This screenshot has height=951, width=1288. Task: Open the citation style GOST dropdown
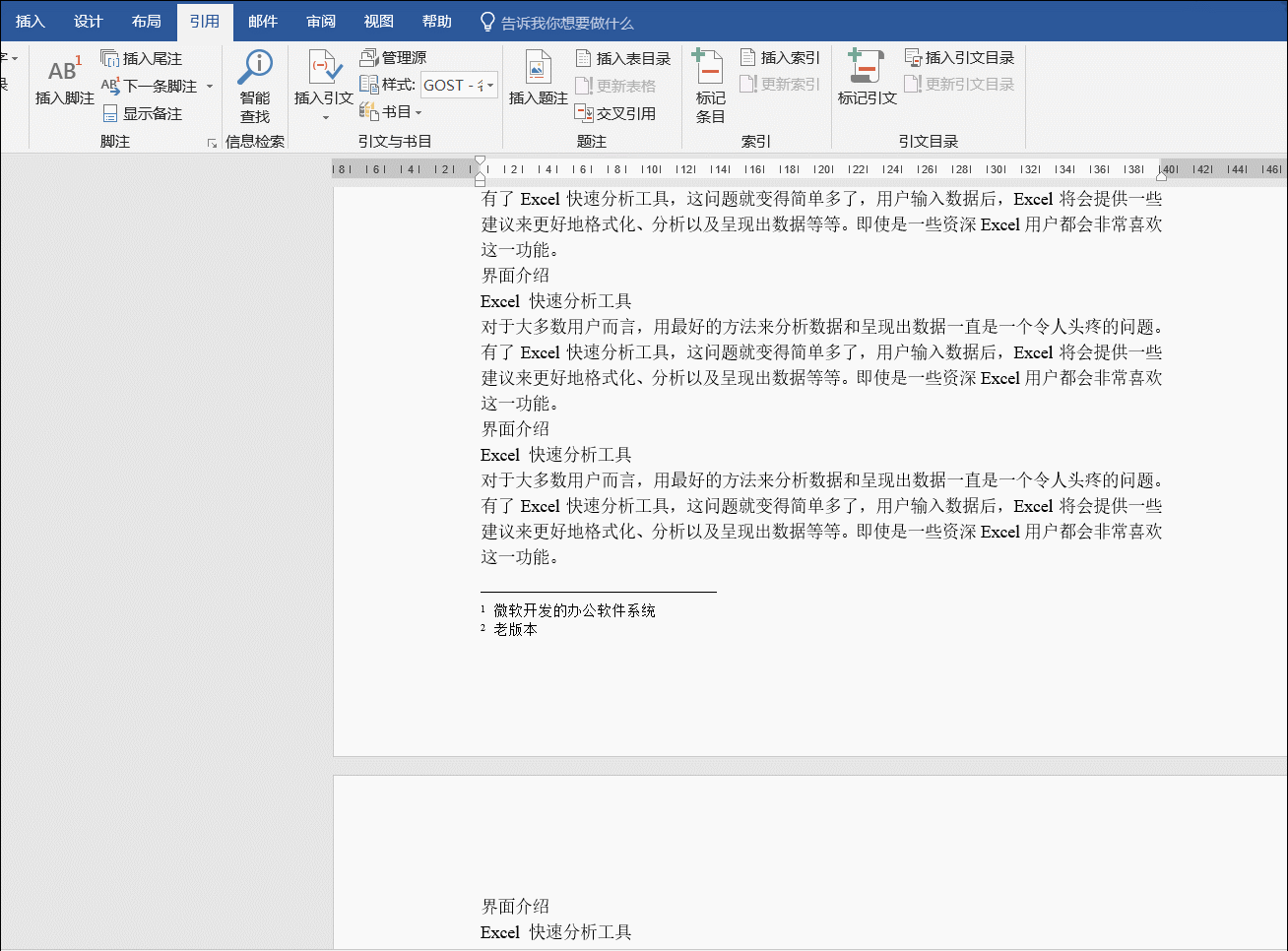(489, 86)
